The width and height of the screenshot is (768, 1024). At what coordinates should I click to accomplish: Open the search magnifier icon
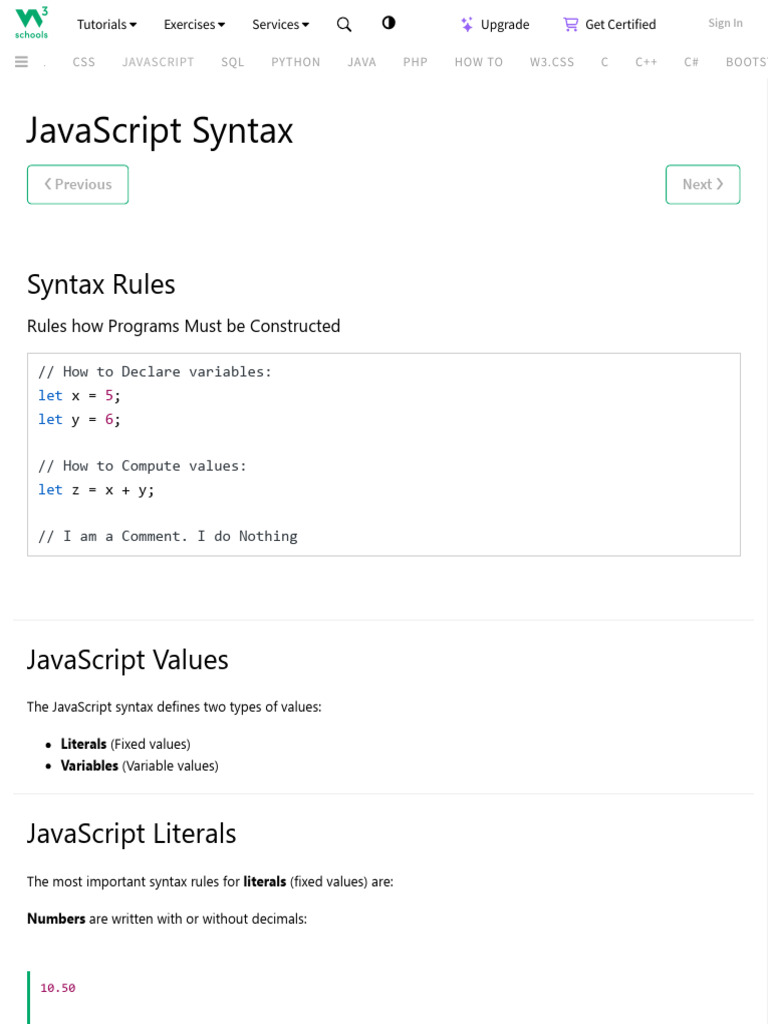click(344, 24)
